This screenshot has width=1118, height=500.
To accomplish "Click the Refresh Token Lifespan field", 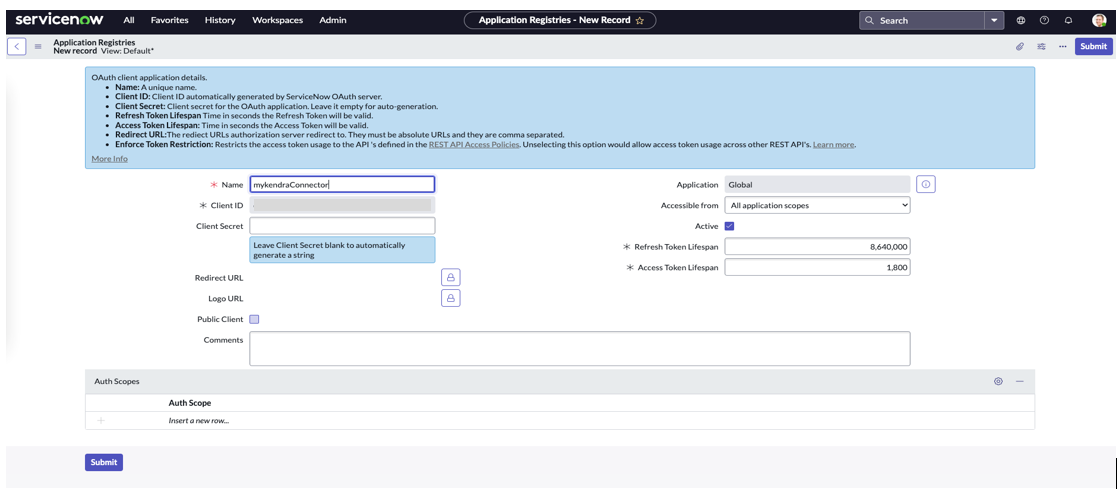I will click(817, 247).
